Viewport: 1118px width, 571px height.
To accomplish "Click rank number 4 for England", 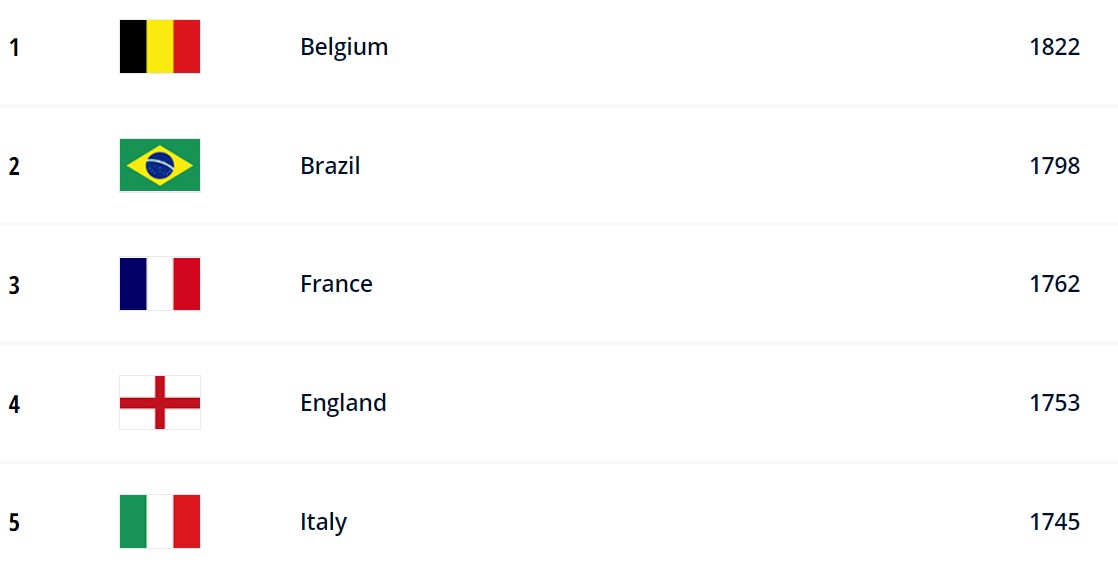I will 14,405.
